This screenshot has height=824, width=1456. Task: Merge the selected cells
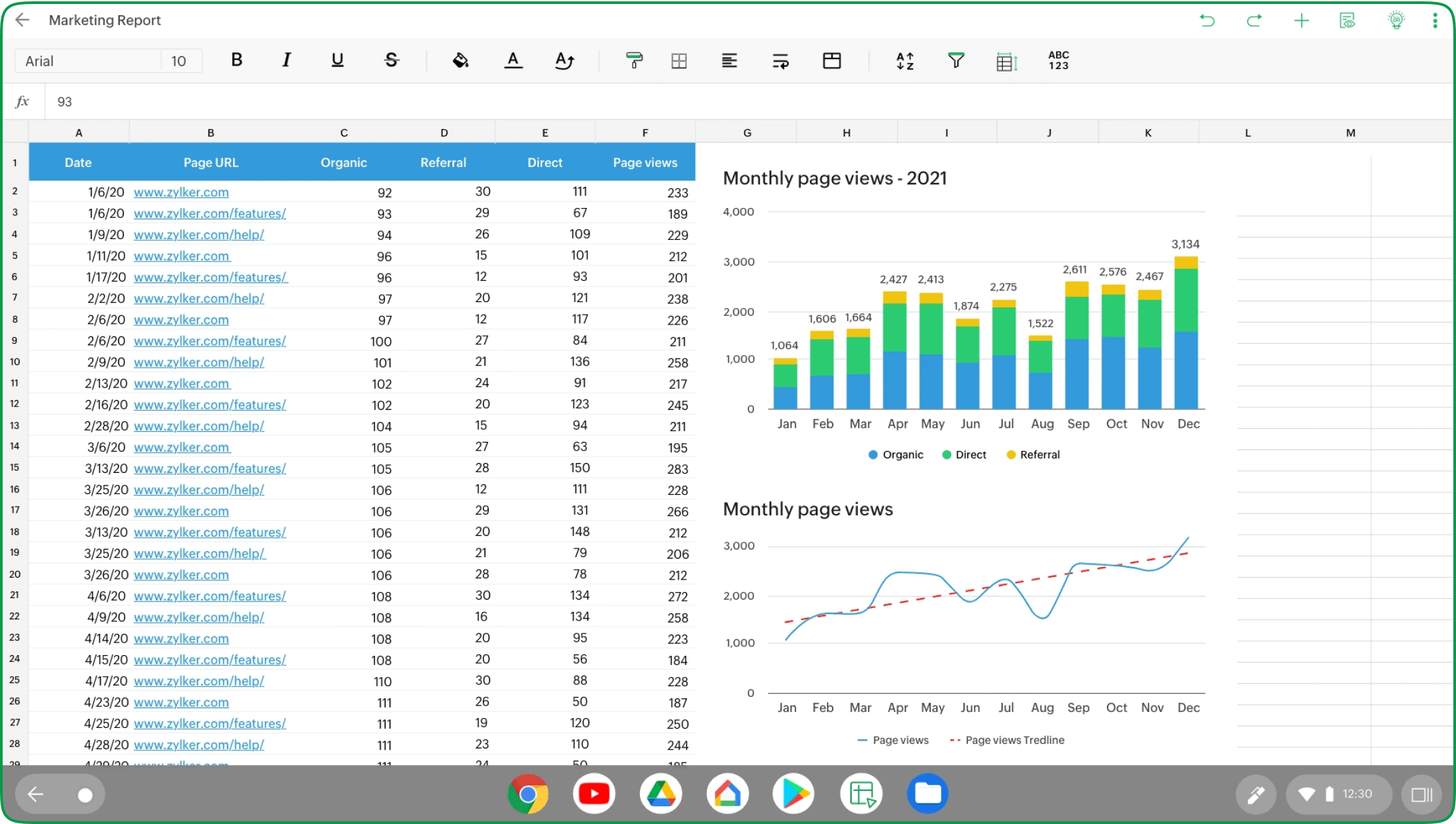tap(832, 60)
